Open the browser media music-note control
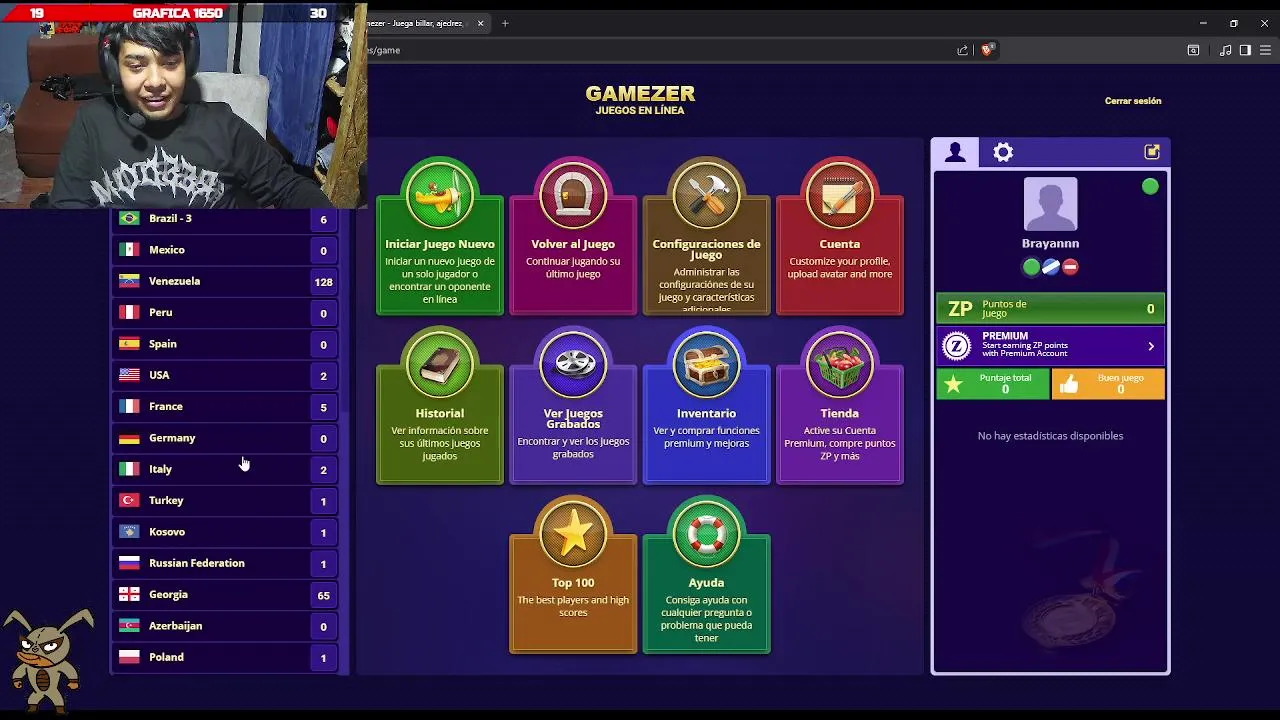This screenshot has width=1280, height=720. [x=1225, y=50]
